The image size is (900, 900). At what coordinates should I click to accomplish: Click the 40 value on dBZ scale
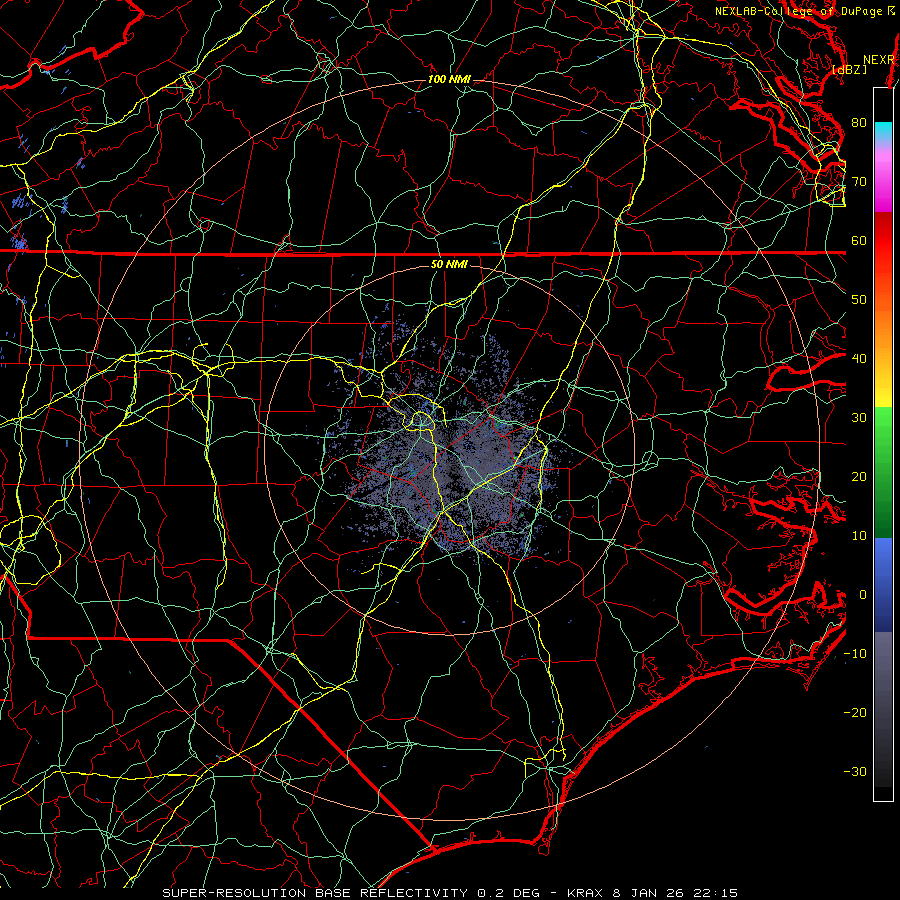point(859,359)
